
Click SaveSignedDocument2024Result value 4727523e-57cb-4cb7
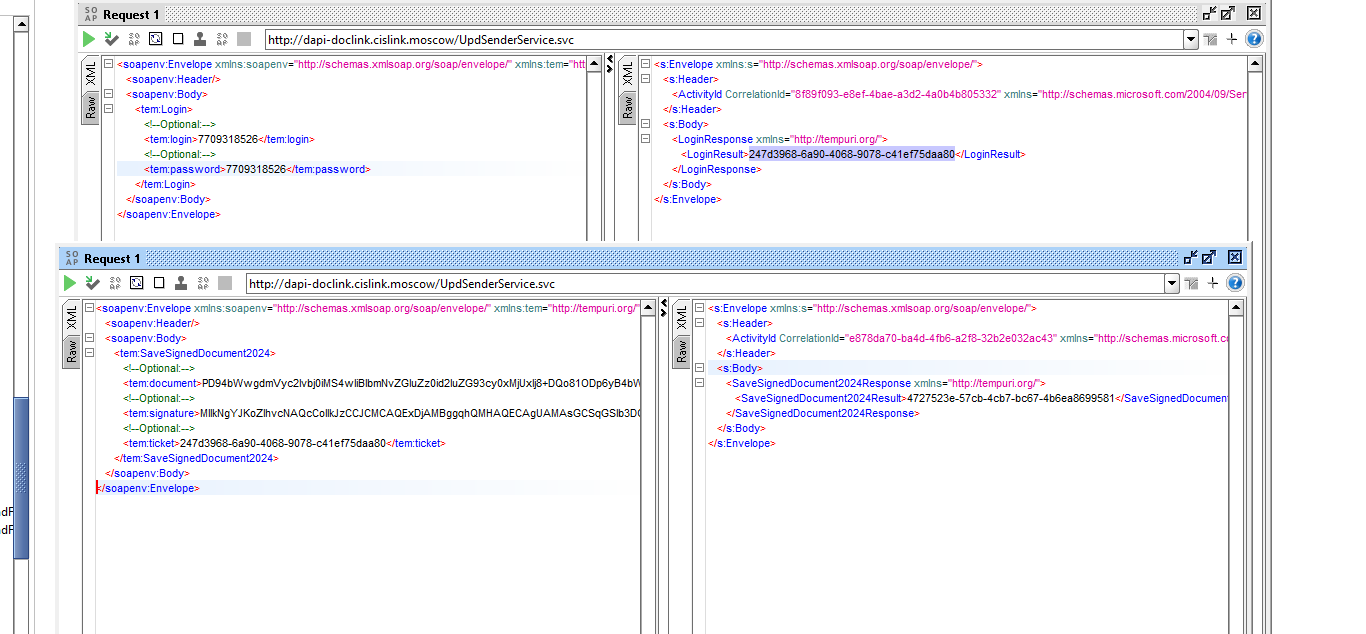click(1011, 398)
